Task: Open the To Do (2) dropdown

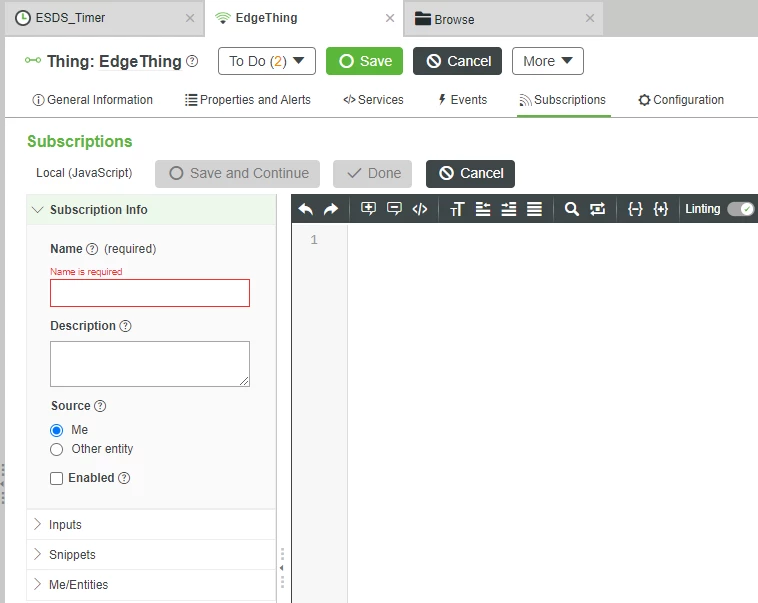Action: tap(267, 61)
